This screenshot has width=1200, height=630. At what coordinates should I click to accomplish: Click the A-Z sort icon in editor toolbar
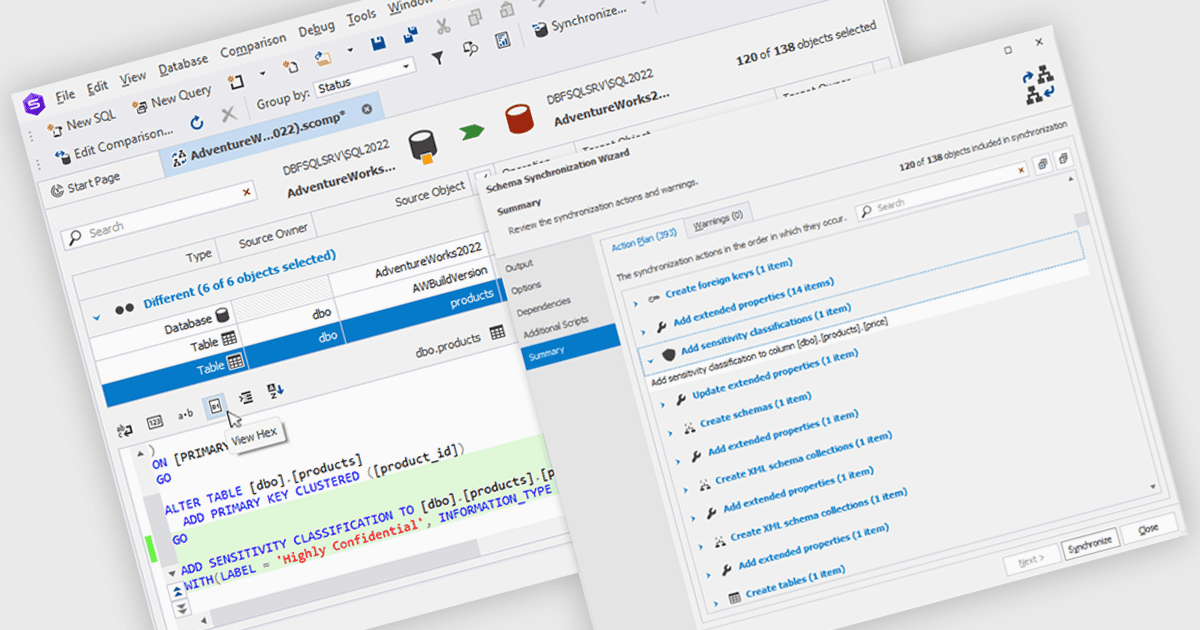(275, 390)
